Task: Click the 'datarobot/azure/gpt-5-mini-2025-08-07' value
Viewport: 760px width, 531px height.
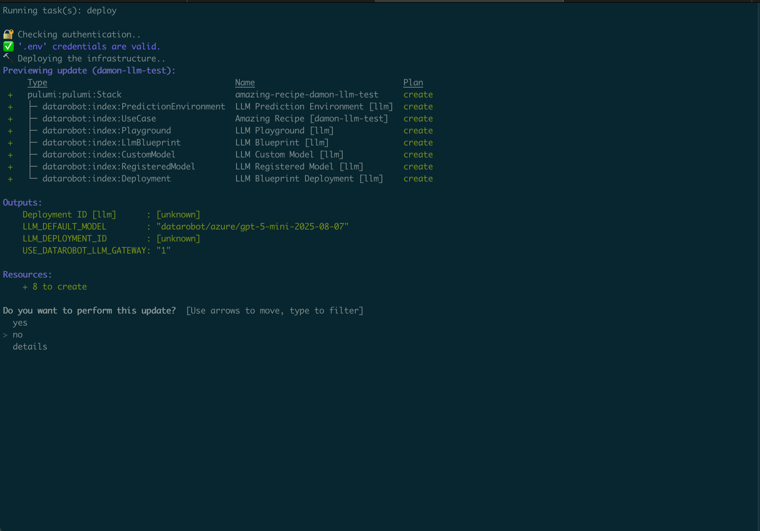Action: click(x=252, y=227)
